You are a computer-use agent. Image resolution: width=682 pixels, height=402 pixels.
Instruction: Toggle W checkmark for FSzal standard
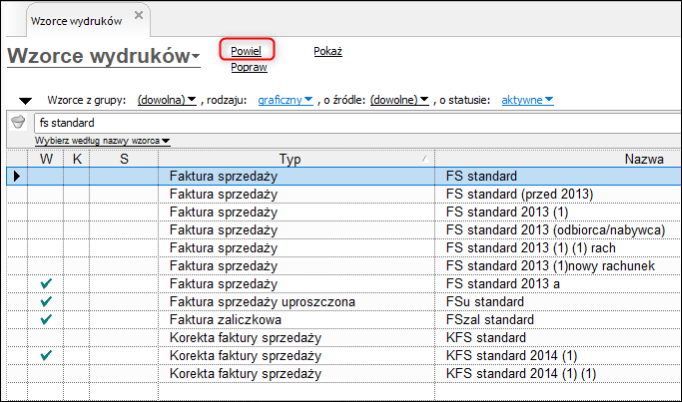[x=46, y=319]
